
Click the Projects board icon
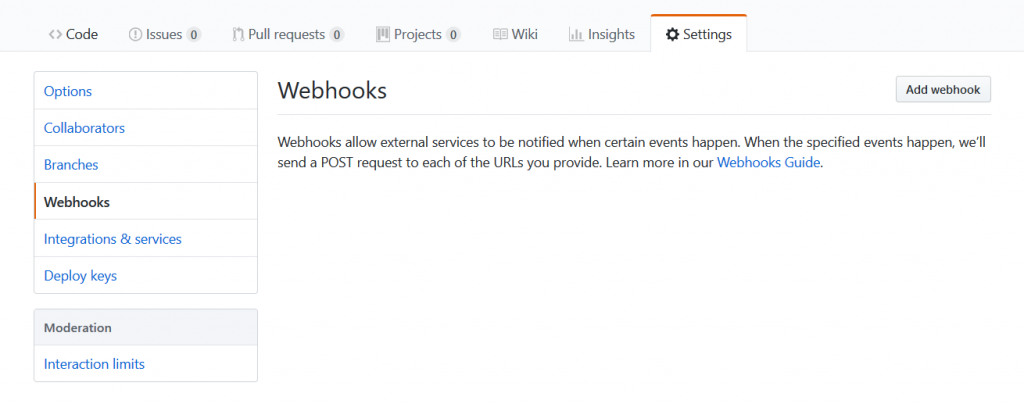coord(383,35)
